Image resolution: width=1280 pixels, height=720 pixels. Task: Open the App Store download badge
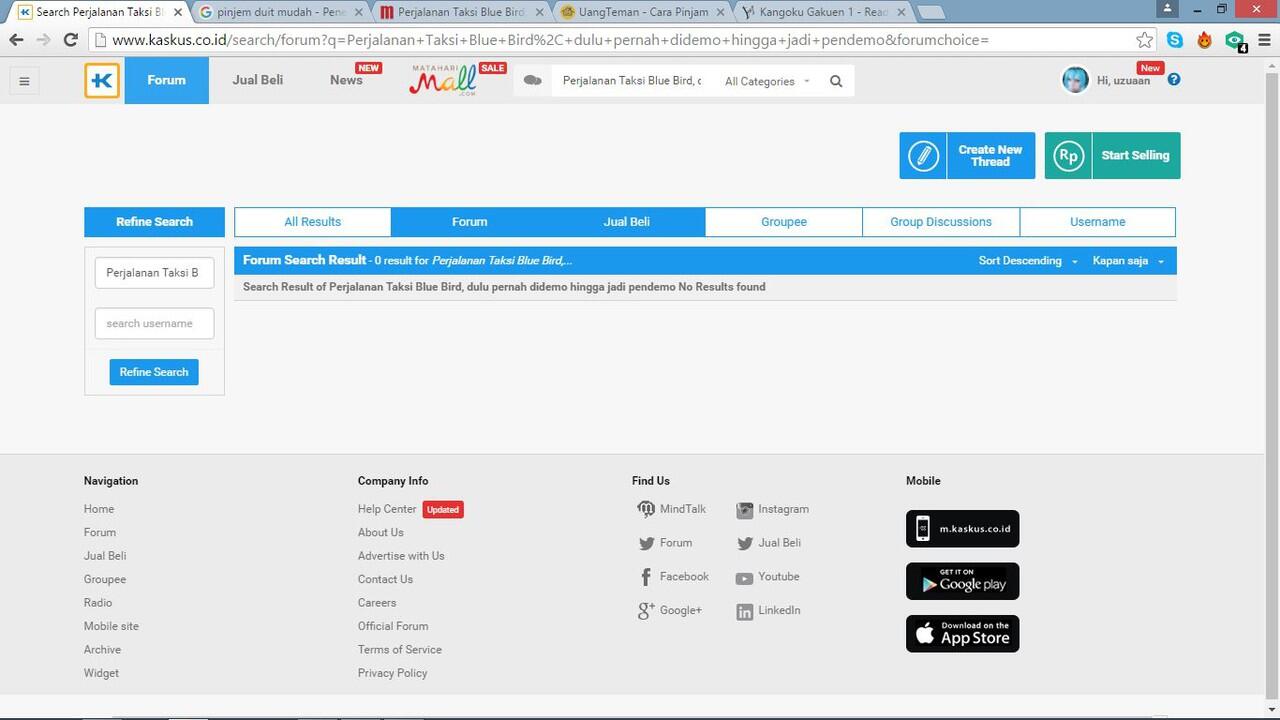click(962, 634)
